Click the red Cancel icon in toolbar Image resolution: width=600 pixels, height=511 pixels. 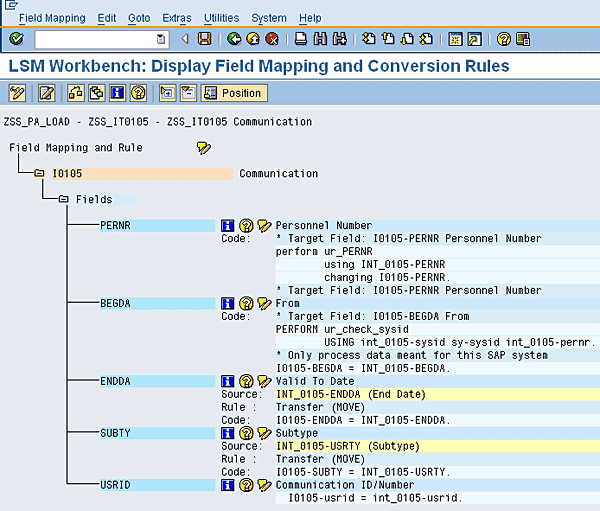coord(271,39)
